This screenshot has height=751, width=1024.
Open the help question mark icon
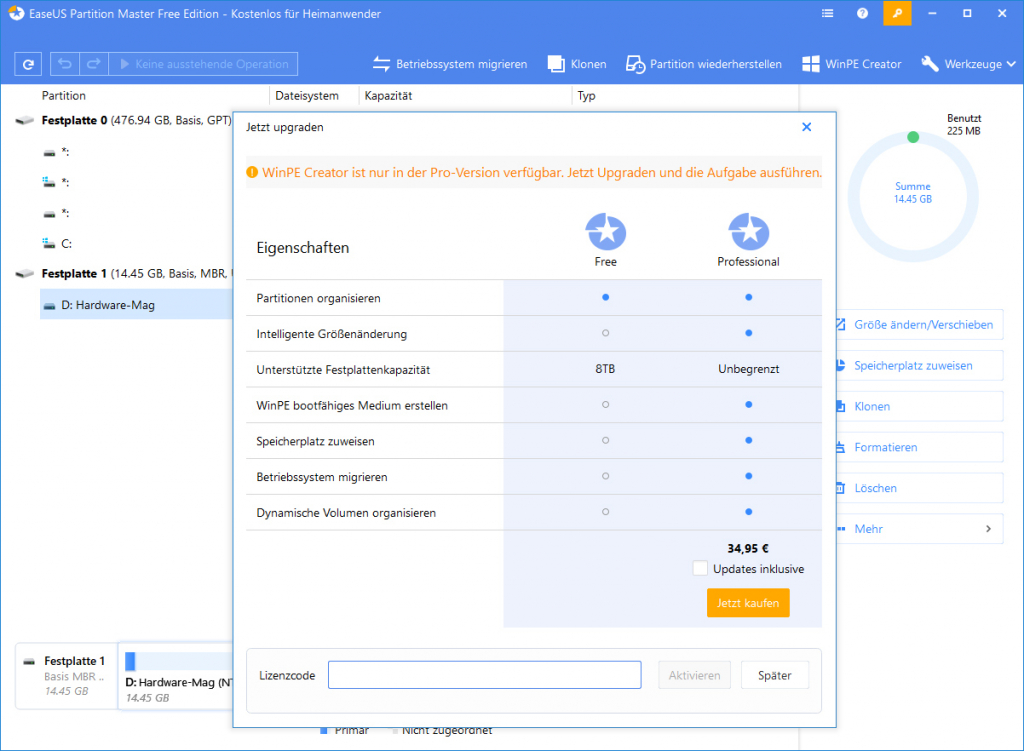click(862, 13)
